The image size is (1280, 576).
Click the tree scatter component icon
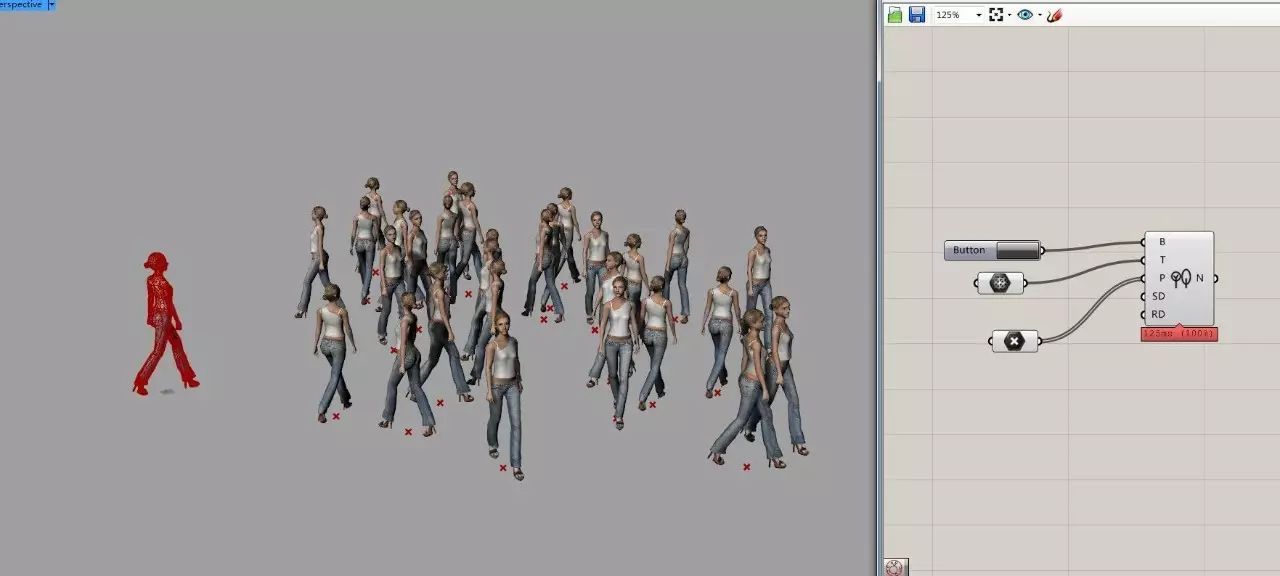coord(1181,279)
